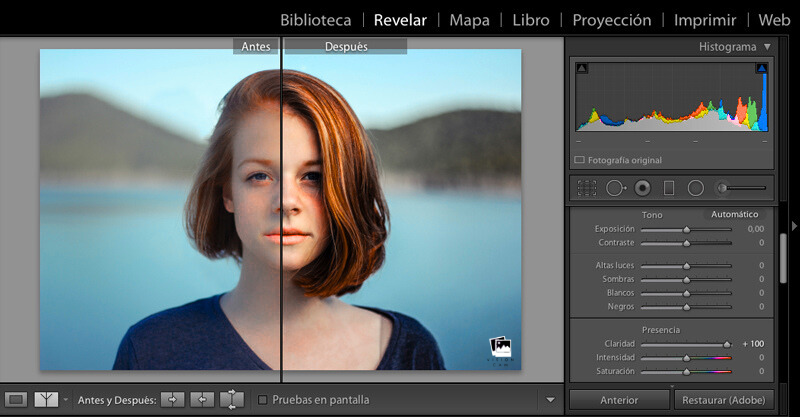Toggle the highlight clipping indicator in the histogram
The height and width of the screenshot is (417, 800).
(x=760, y=68)
